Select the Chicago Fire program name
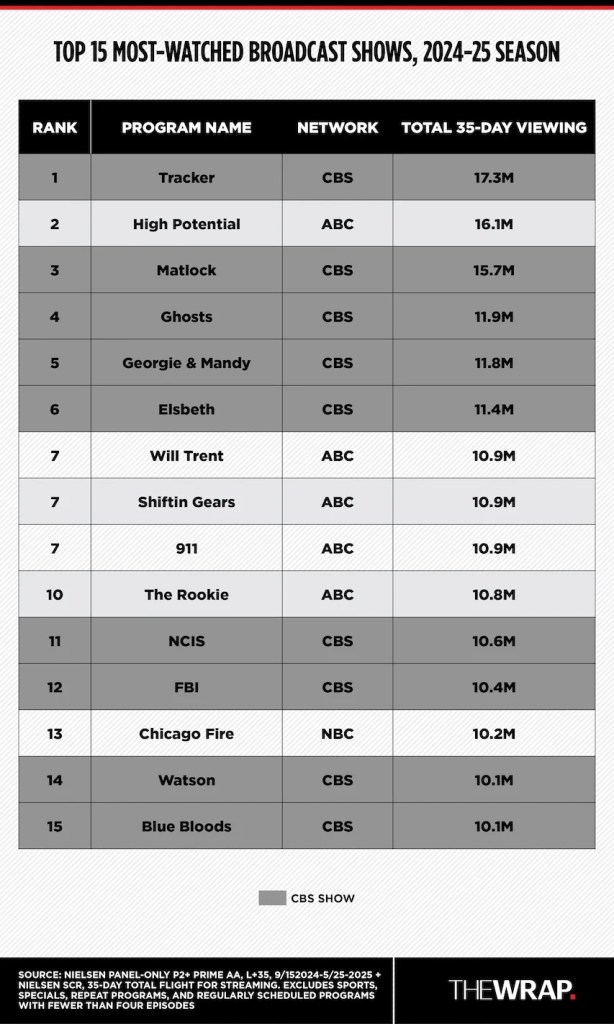Viewport: 614px width, 1024px height. click(x=186, y=733)
